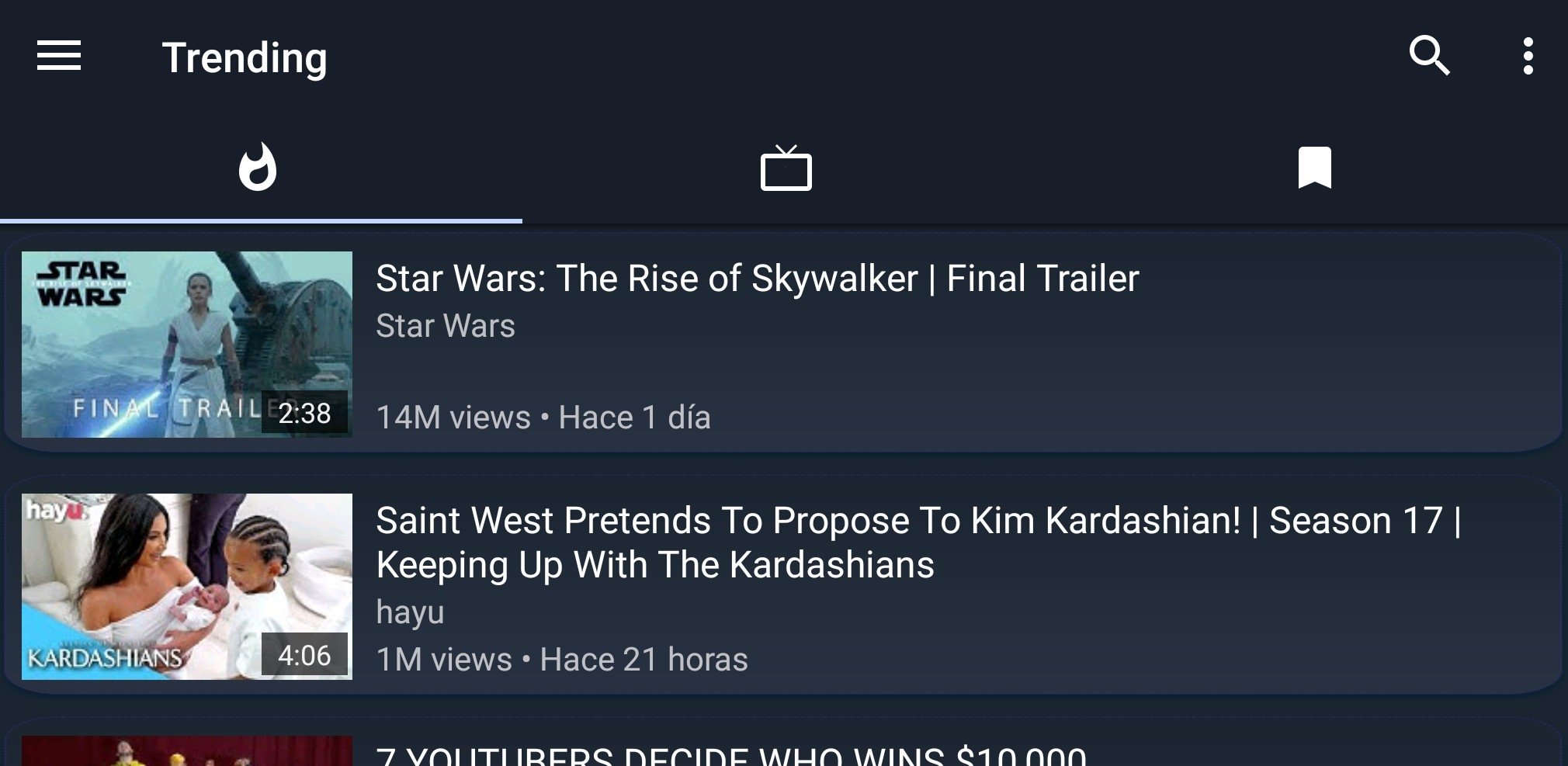Select the 14M views Star Wars info line
The height and width of the screenshot is (766, 1568).
tap(543, 418)
